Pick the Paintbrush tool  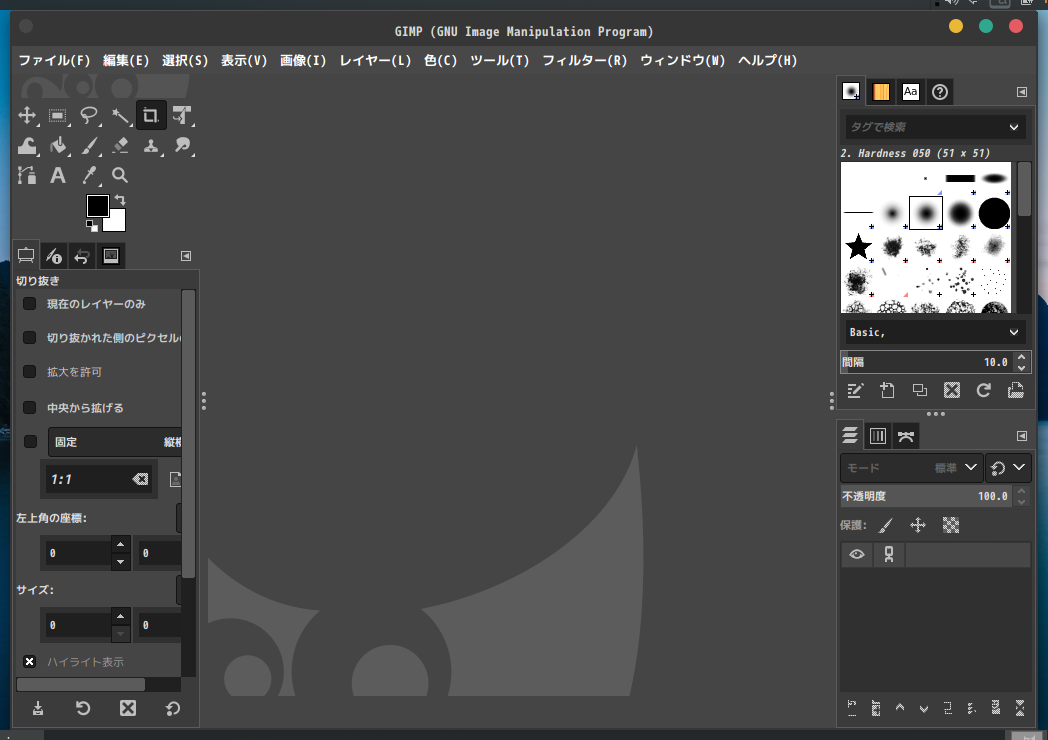[89, 145]
